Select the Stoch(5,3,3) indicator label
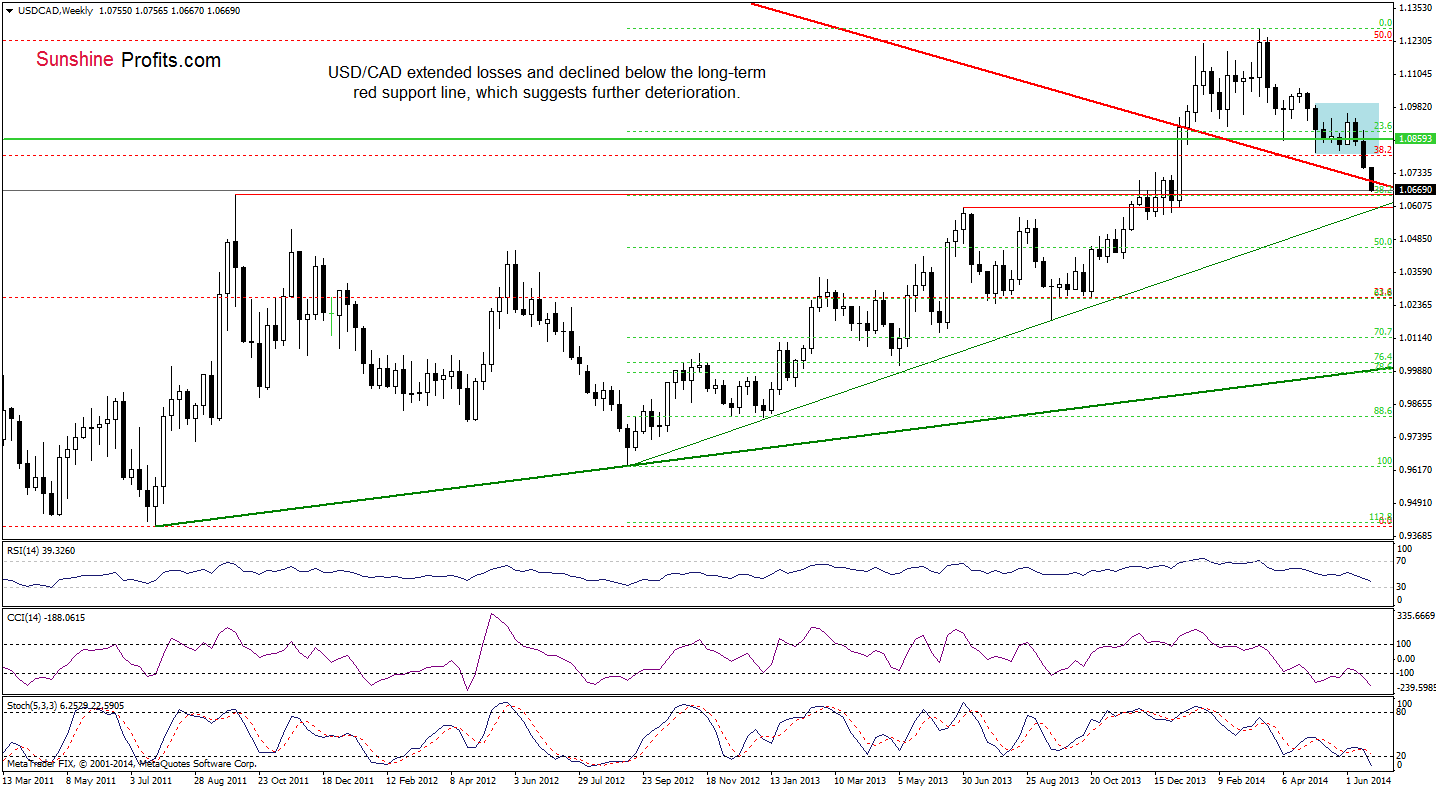Screen dimensions: 1436x789 [65, 704]
